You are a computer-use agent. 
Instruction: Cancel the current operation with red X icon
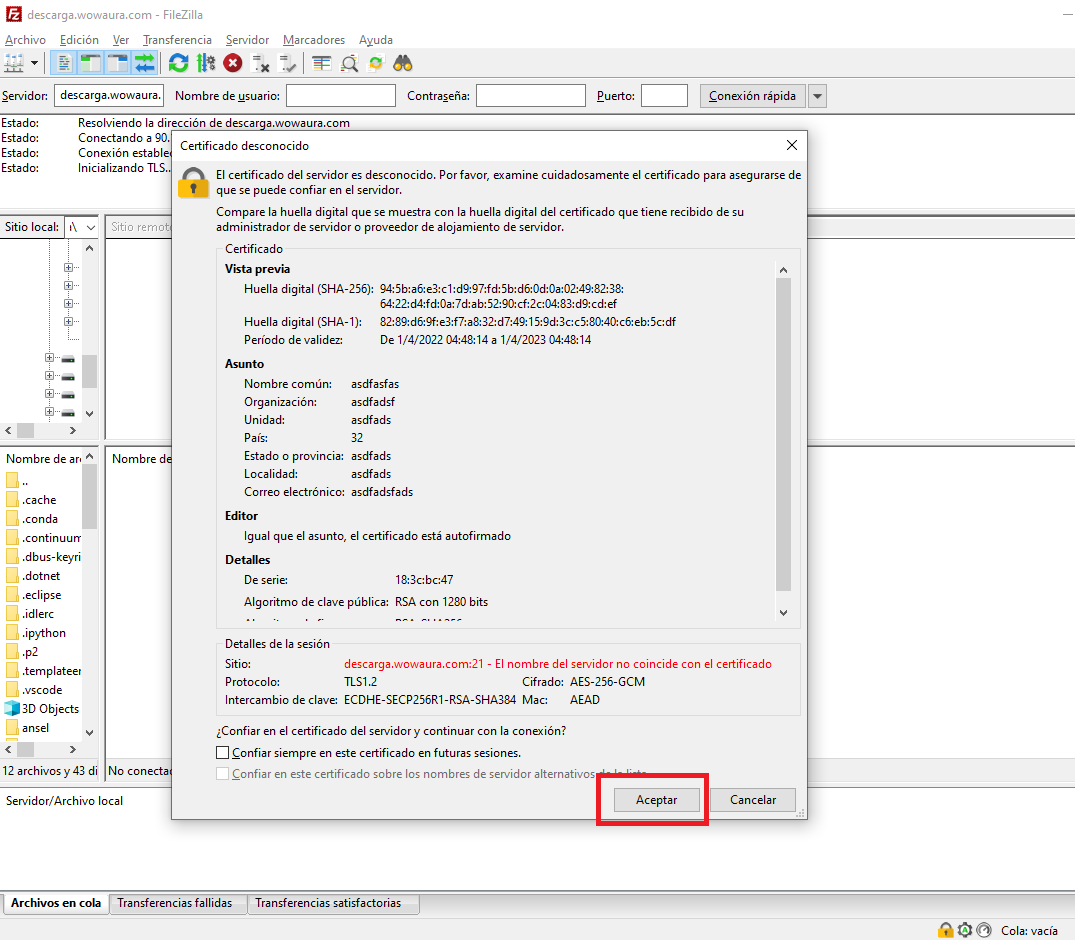(233, 64)
